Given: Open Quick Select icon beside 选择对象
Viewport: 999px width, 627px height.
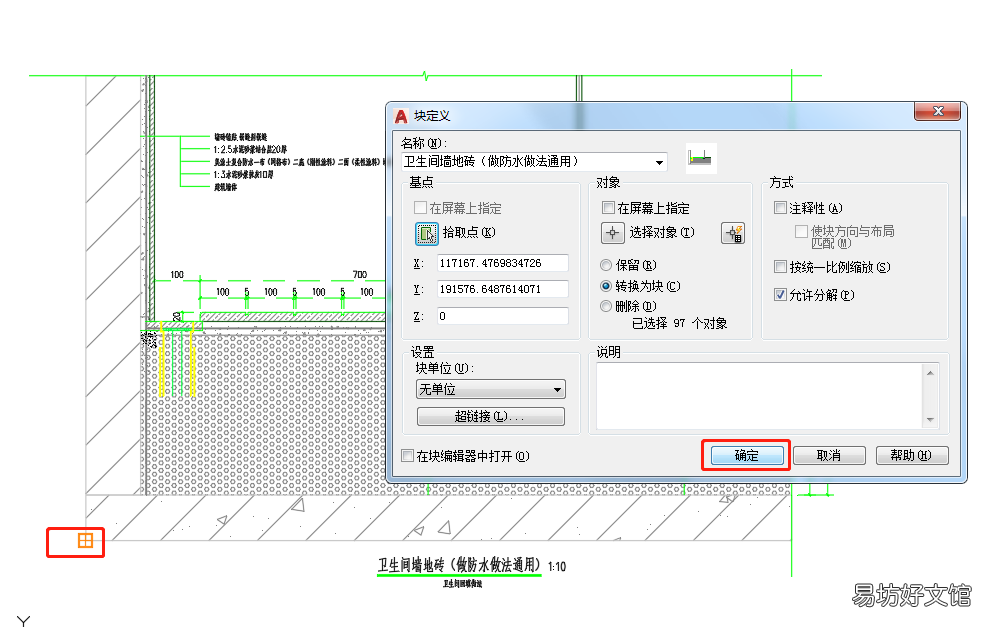Looking at the screenshot, I should [733, 233].
